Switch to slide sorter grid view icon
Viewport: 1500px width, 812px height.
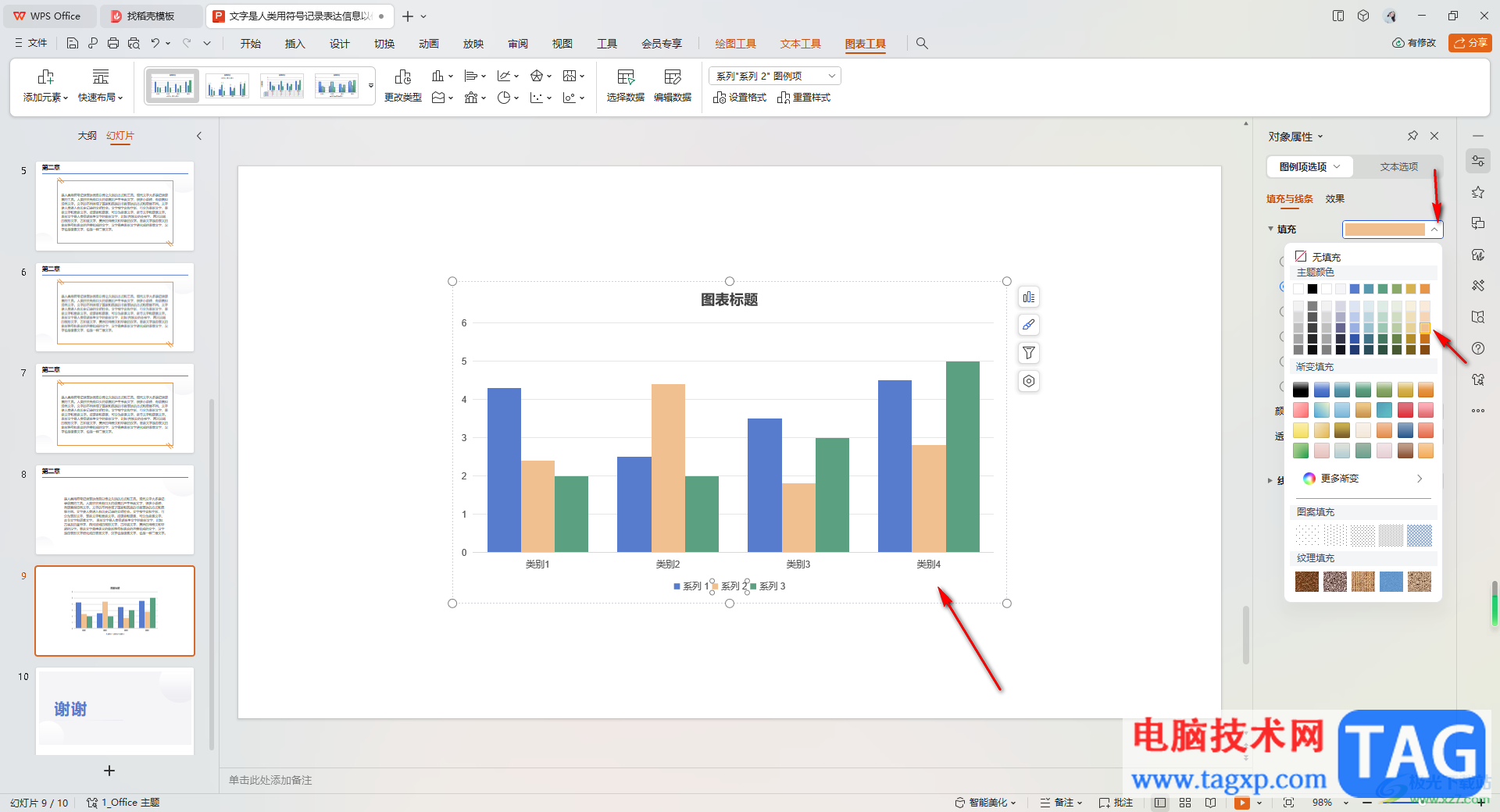[x=1185, y=803]
